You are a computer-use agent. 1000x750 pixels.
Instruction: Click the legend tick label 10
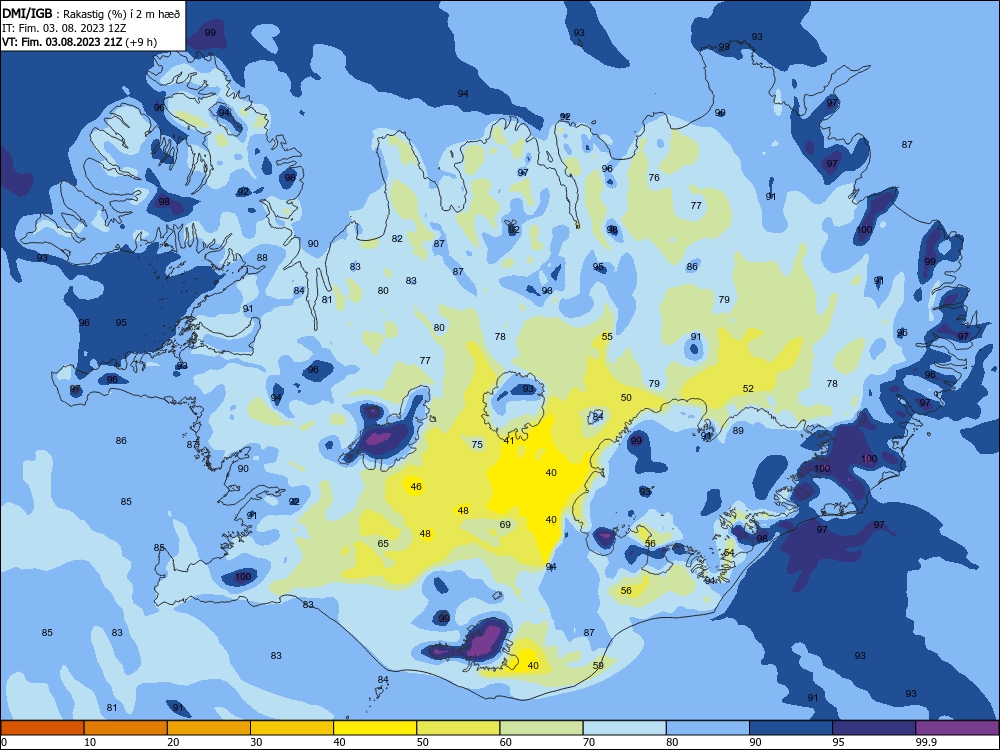point(90,742)
